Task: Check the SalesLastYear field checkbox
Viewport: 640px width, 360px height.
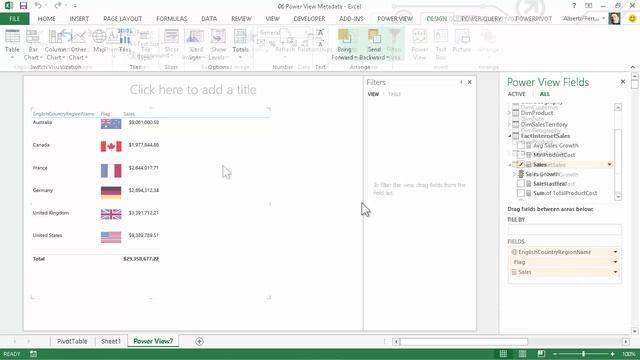Action: [520, 184]
